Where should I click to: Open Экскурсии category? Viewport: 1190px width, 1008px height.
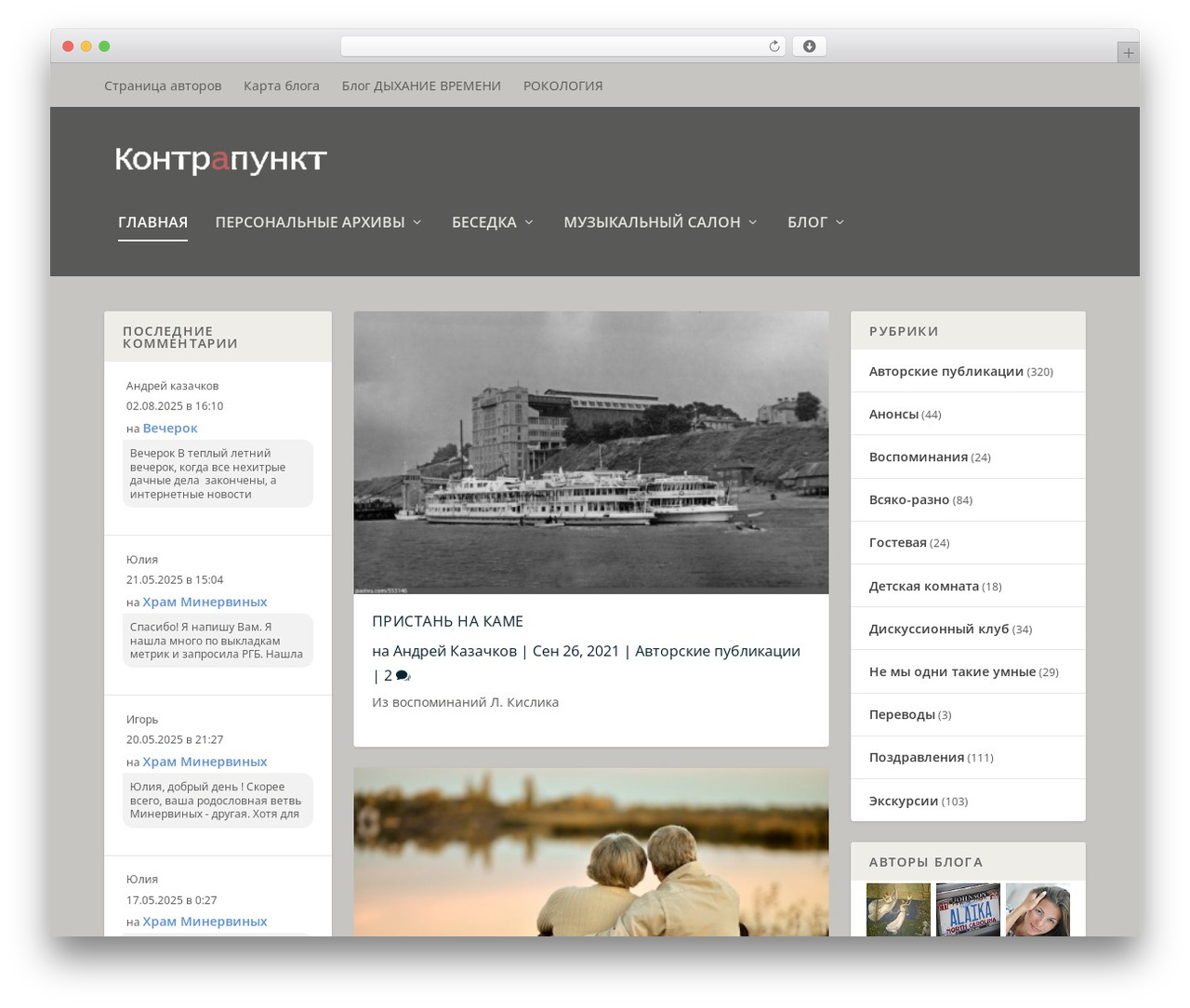point(904,802)
